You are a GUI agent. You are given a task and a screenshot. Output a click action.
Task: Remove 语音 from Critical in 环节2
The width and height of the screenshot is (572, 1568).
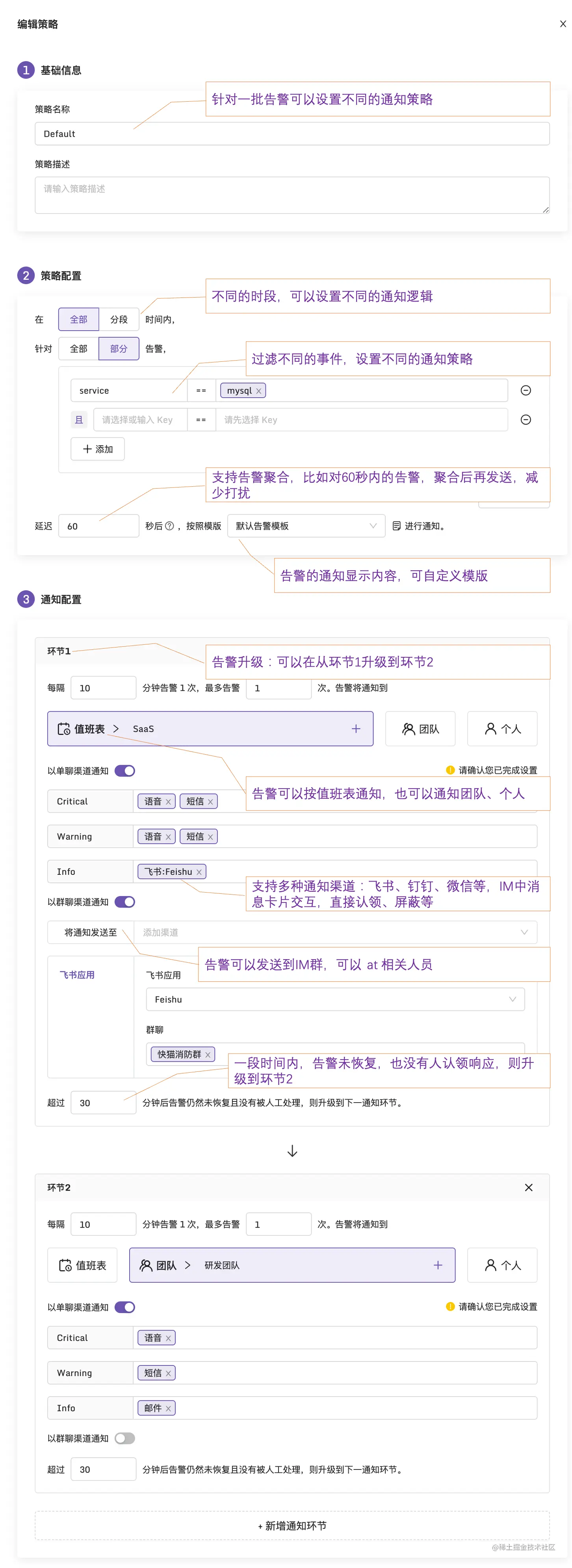[x=169, y=1338]
